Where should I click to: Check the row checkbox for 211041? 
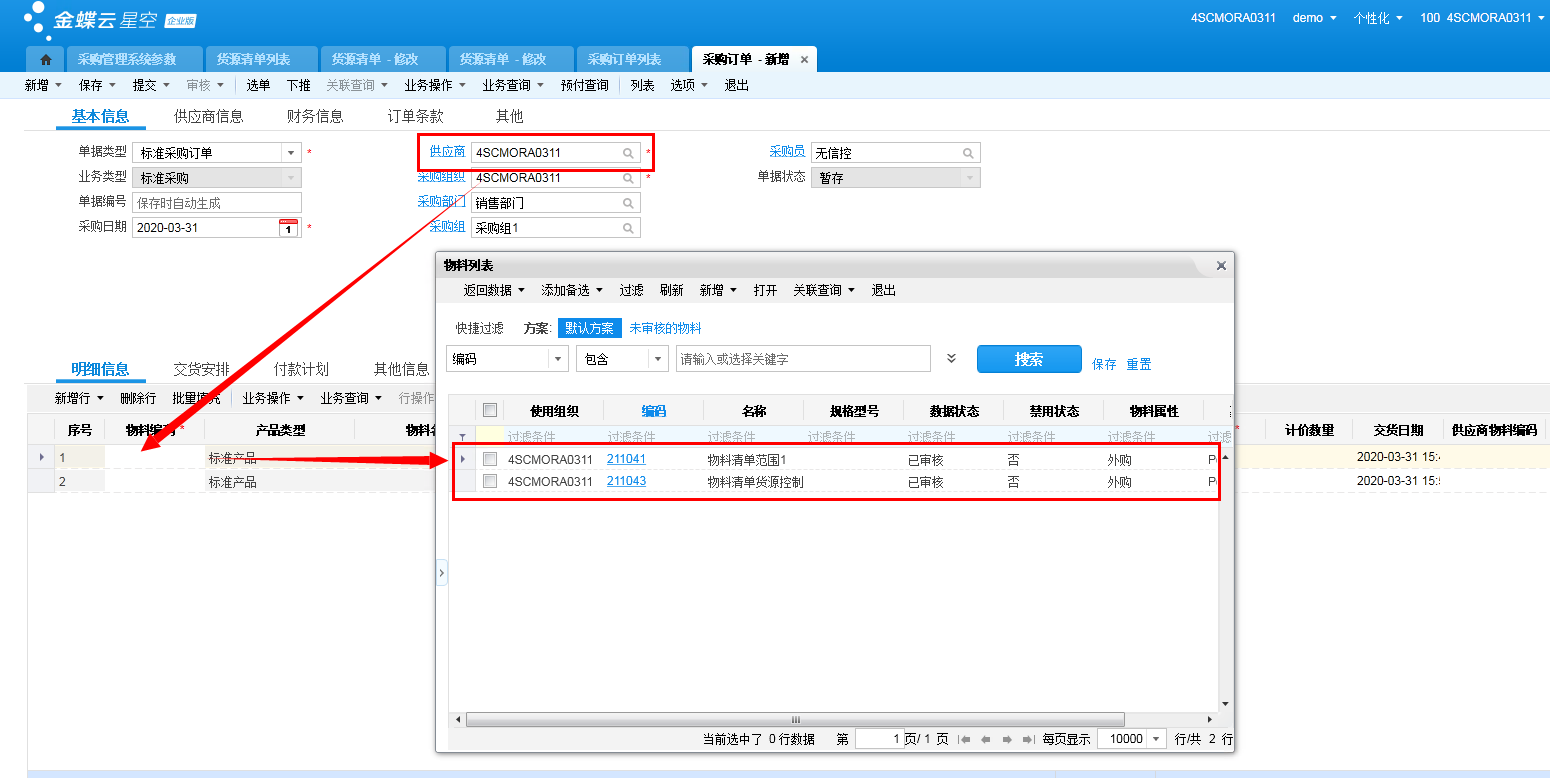(490, 459)
